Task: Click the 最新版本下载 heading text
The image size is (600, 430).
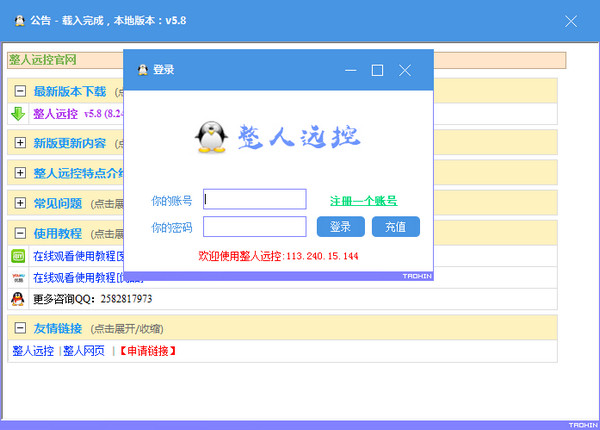Action: click(x=70, y=91)
